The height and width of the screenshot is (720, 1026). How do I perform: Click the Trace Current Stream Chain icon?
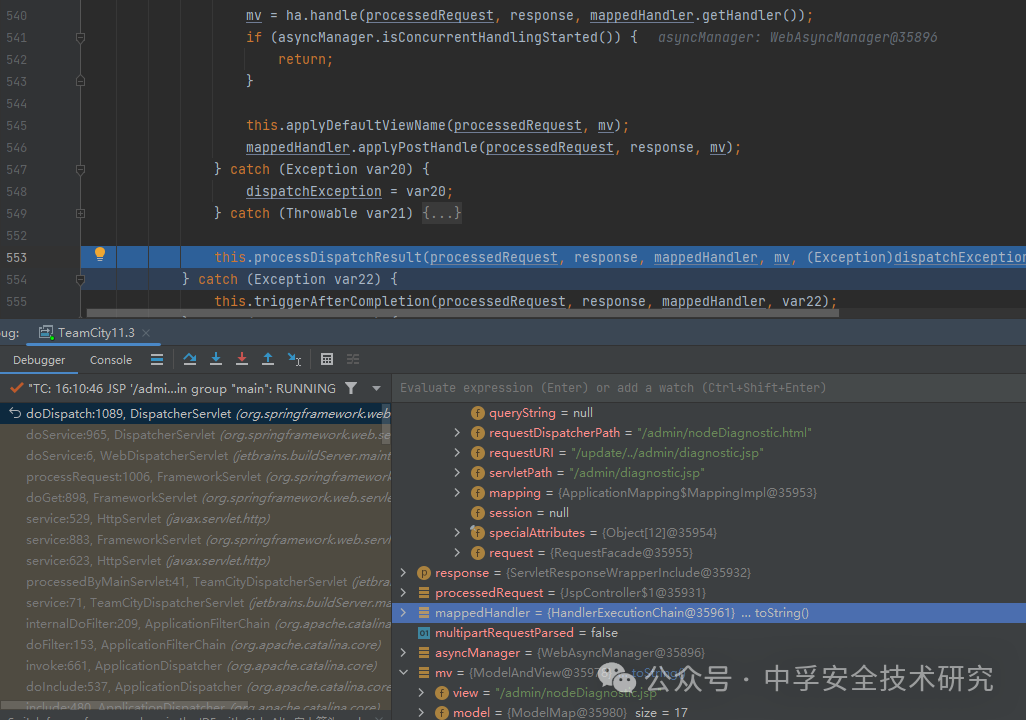(x=353, y=359)
